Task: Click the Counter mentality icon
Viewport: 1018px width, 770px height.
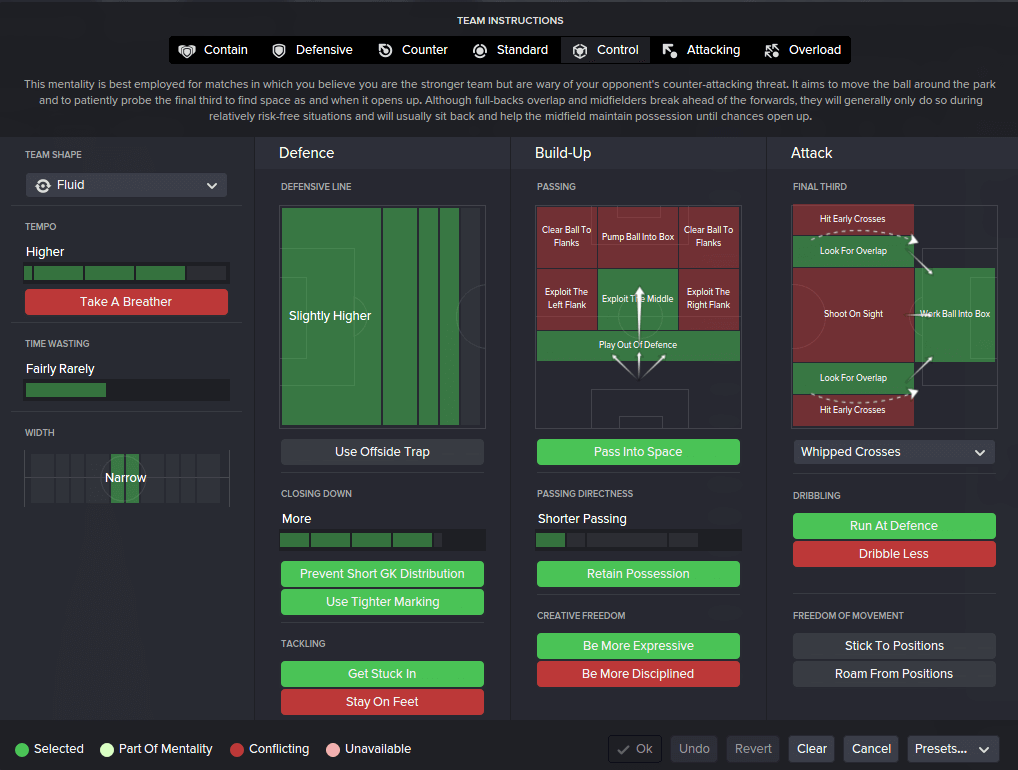Action: coord(385,51)
